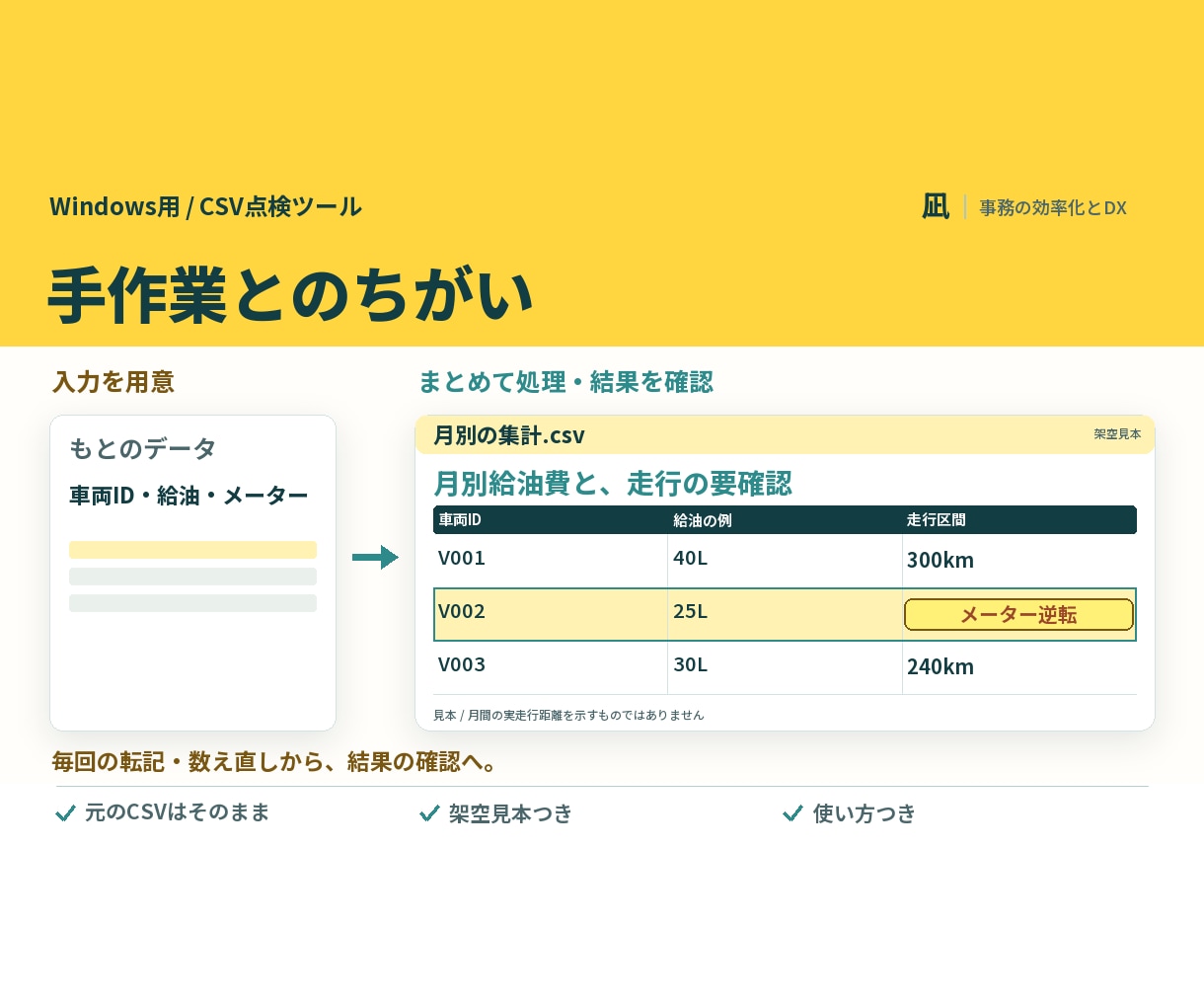Image resolution: width=1204 pixels, height=1003 pixels.
Task: Select the V002 cell
Action: point(462,611)
